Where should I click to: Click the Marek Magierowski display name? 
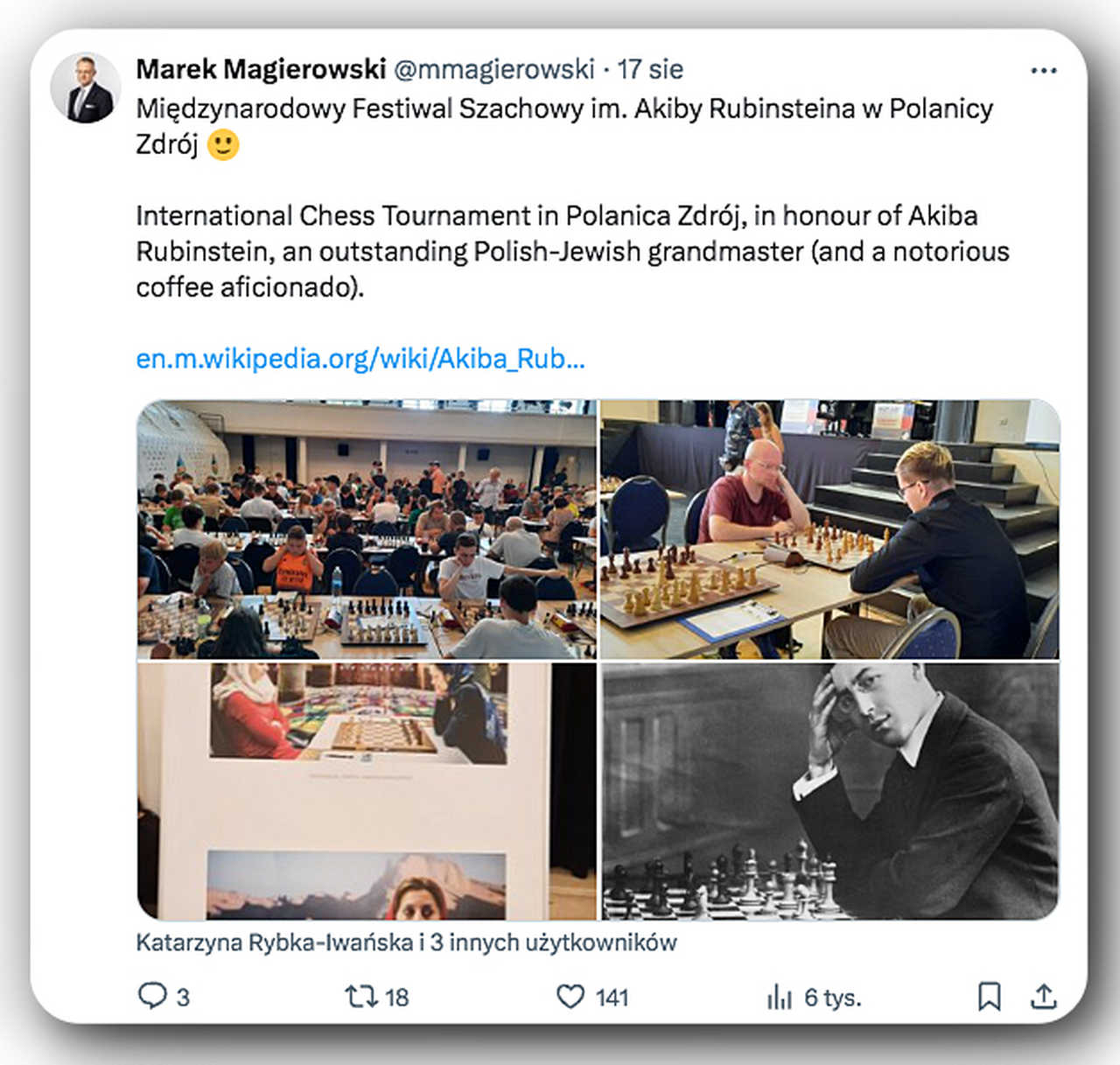point(261,69)
